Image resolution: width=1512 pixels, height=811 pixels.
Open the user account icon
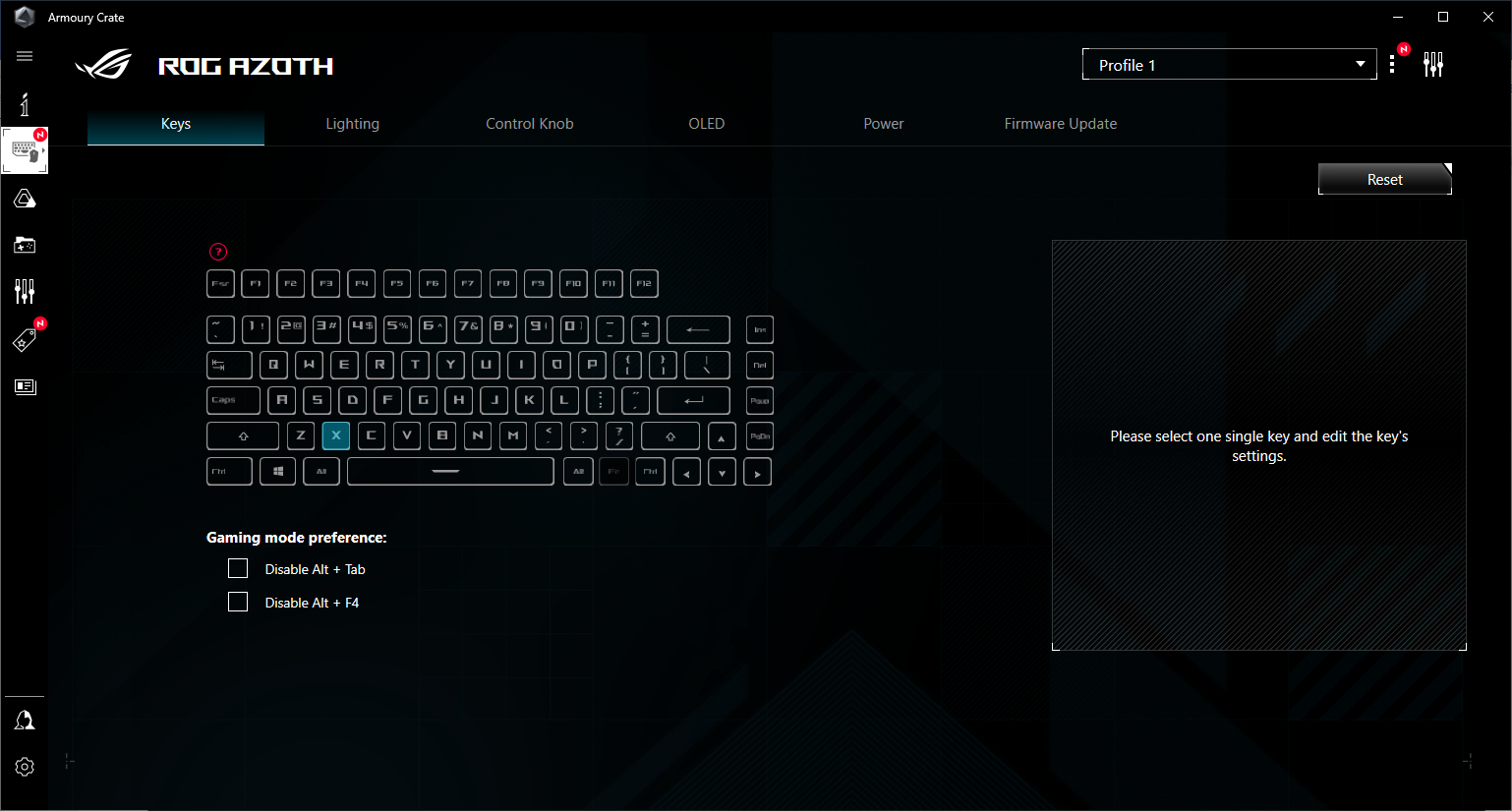point(25,721)
